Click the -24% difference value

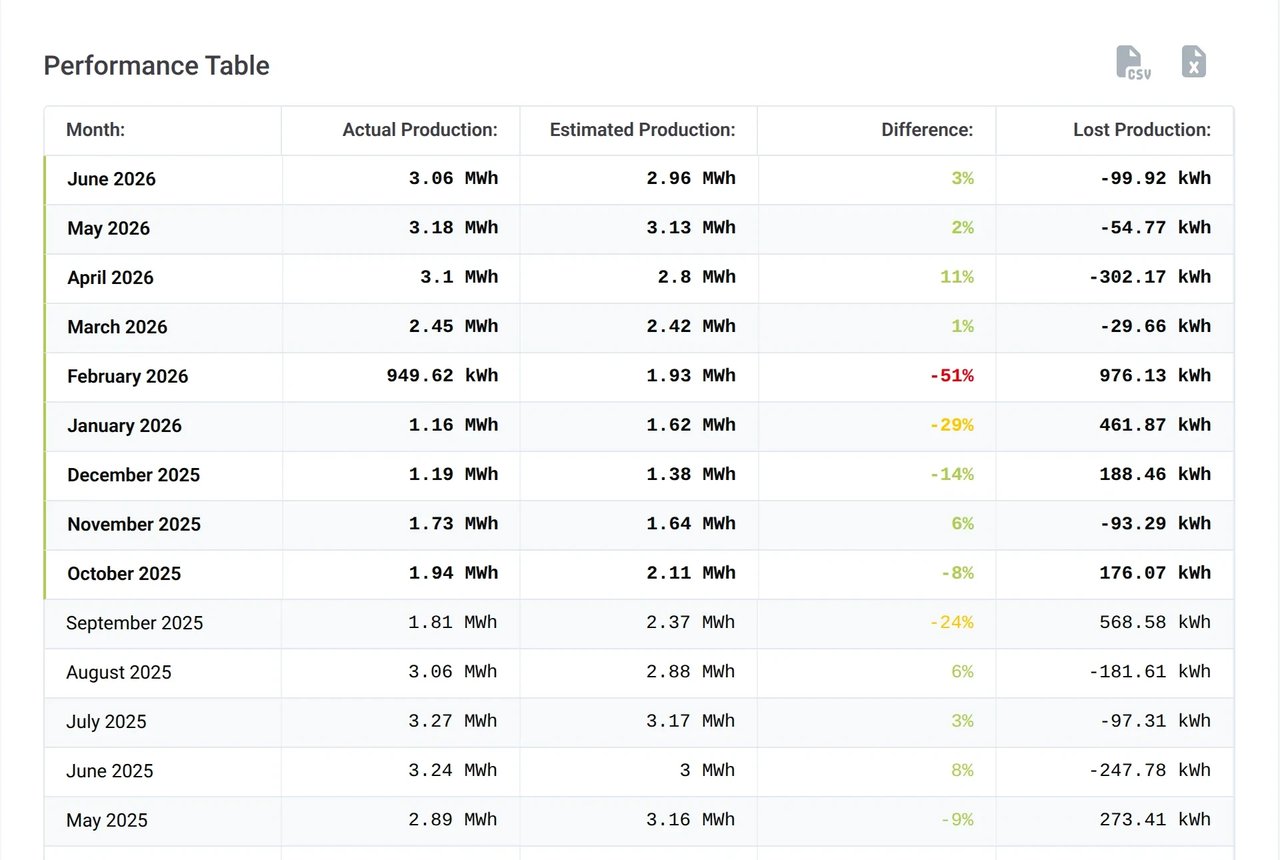(x=952, y=622)
